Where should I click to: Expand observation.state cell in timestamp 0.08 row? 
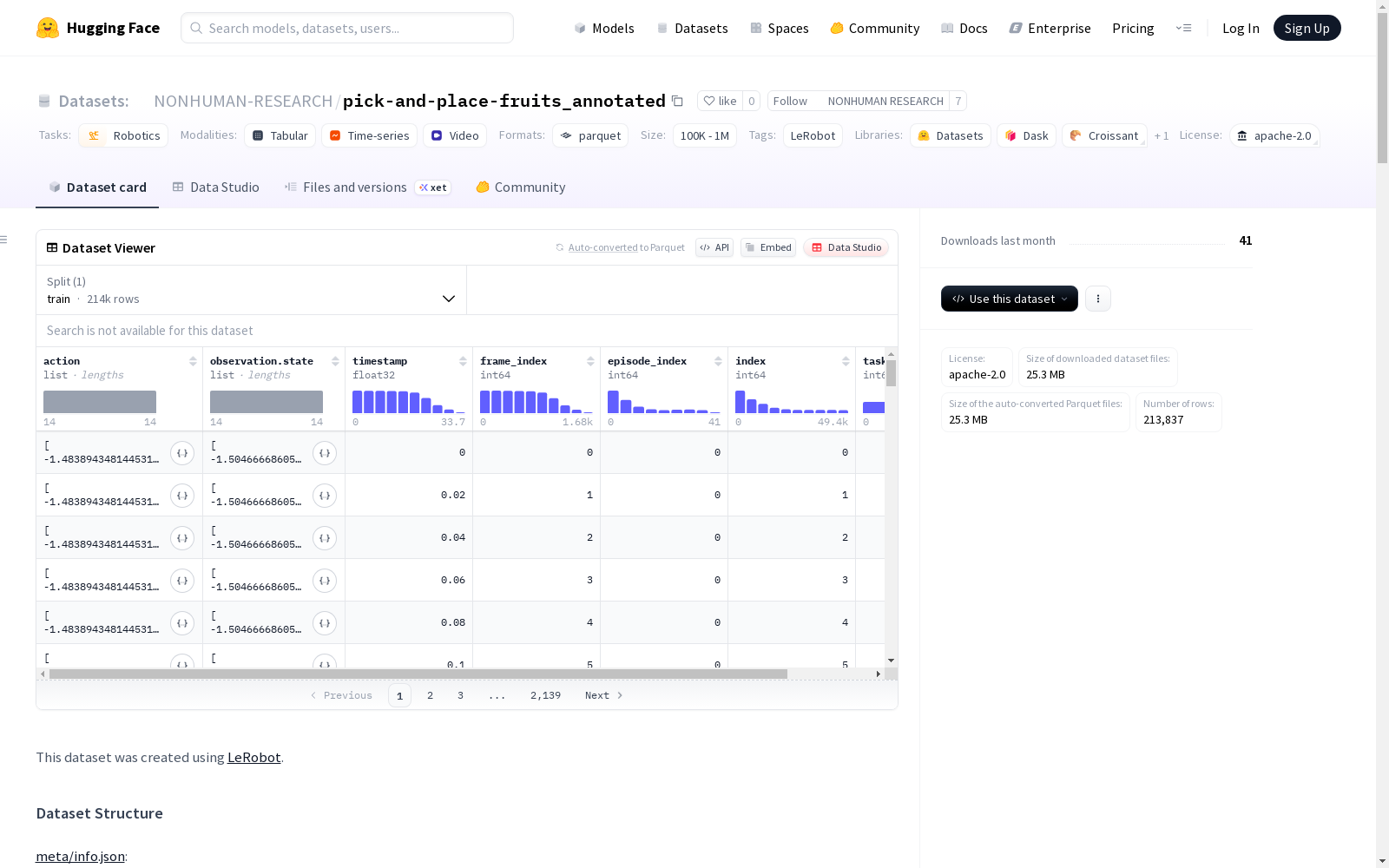point(325,623)
